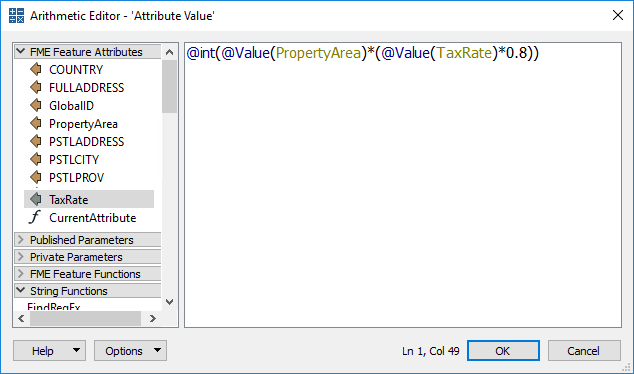The width and height of the screenshot is (634, 374).
Task: Click the vertical scrollbar thumb in tree panel
Action: tap(170, 87)
